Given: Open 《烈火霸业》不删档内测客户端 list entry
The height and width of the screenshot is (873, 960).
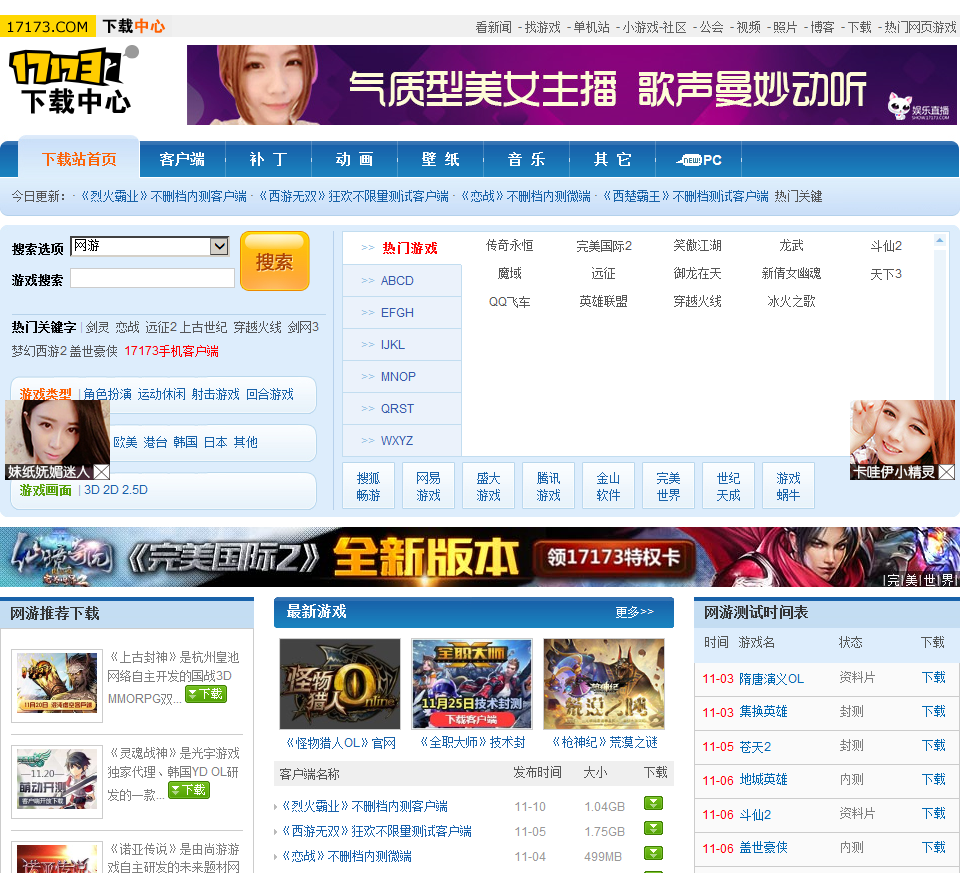Looking at the screenshot, I should pos(364,806).
